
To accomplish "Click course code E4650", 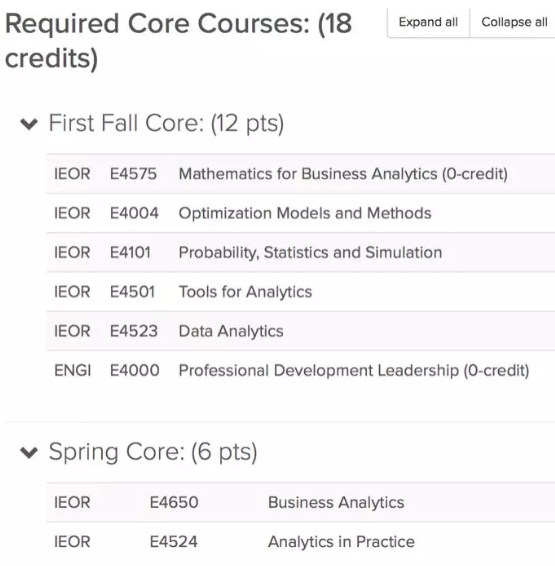I will (x=174, y=502).
